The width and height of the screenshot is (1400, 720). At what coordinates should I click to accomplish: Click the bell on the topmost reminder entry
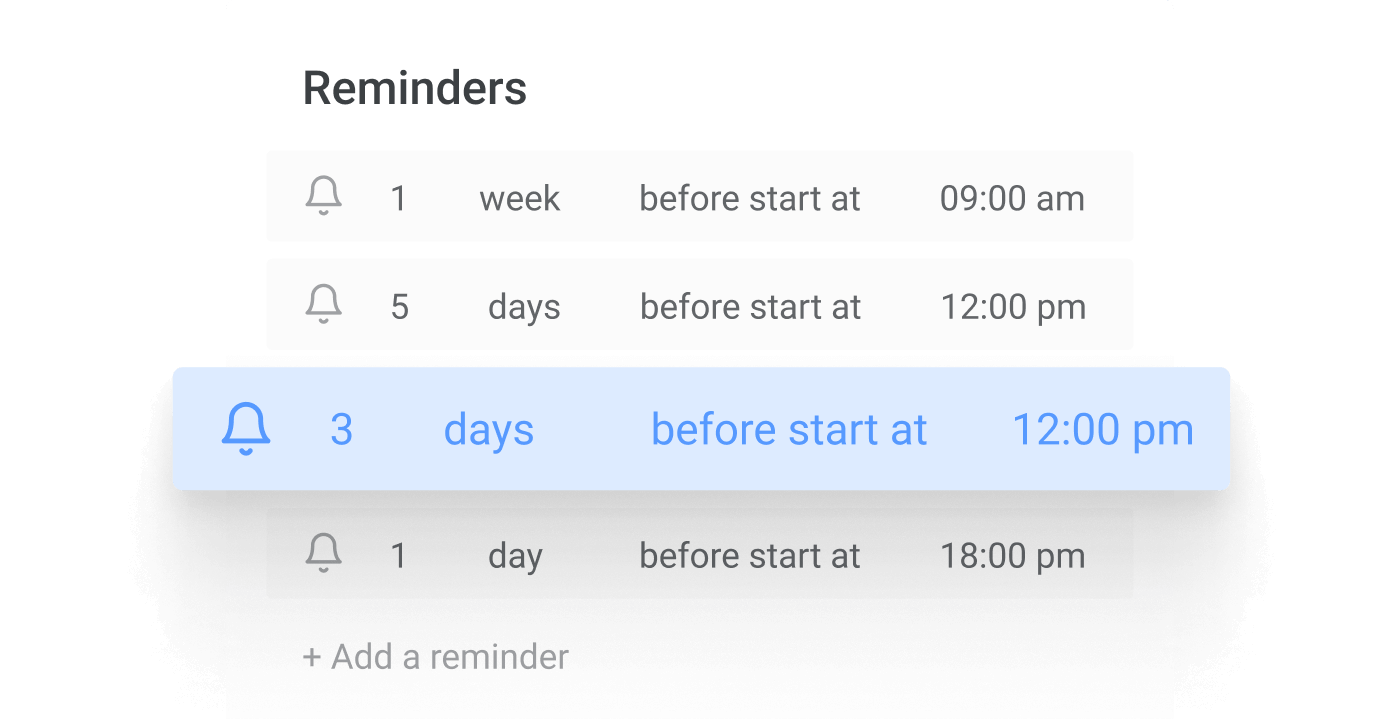pyautogui.click(x=323, y=197)
